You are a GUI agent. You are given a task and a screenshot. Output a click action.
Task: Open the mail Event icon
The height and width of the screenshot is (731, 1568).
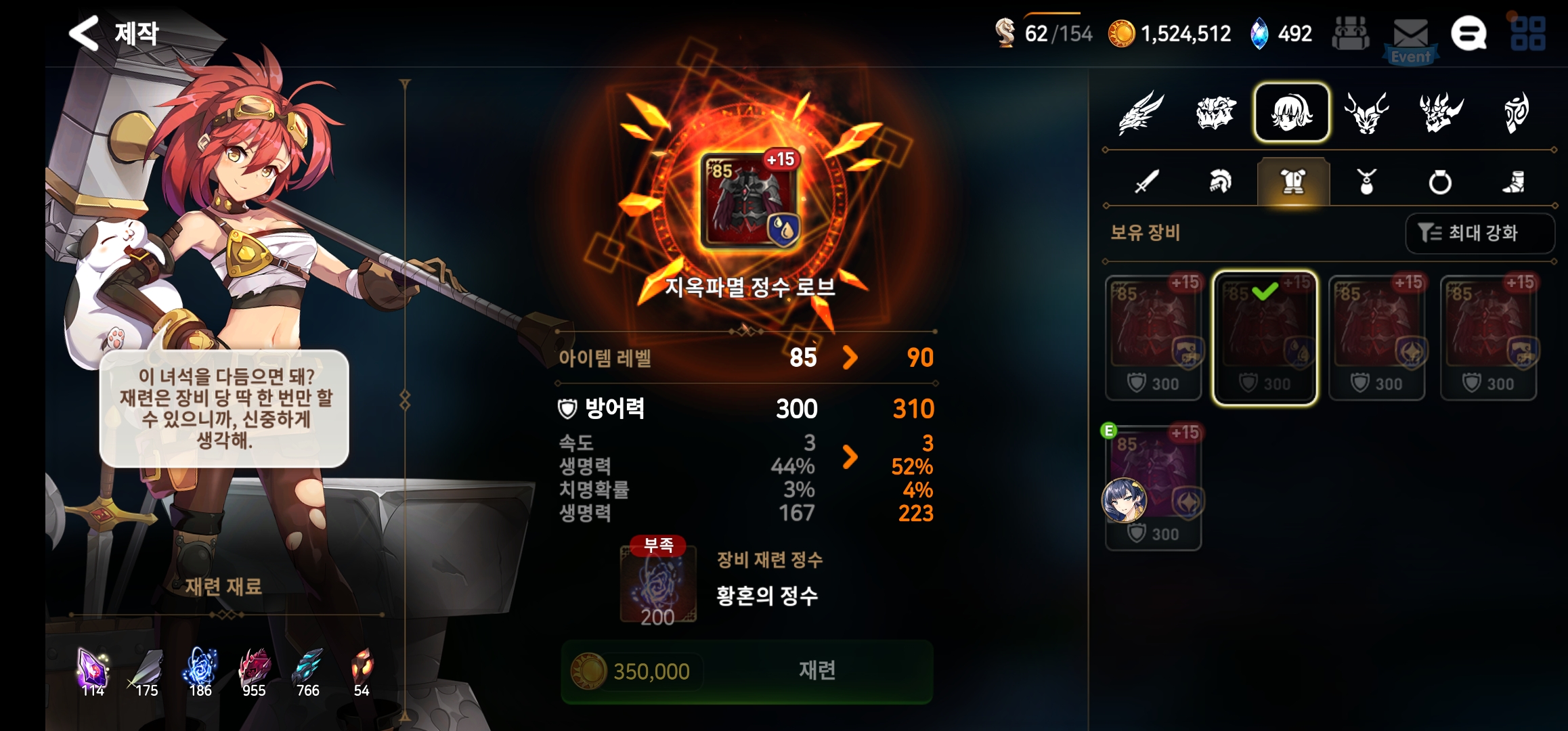tap(1411, 41)
